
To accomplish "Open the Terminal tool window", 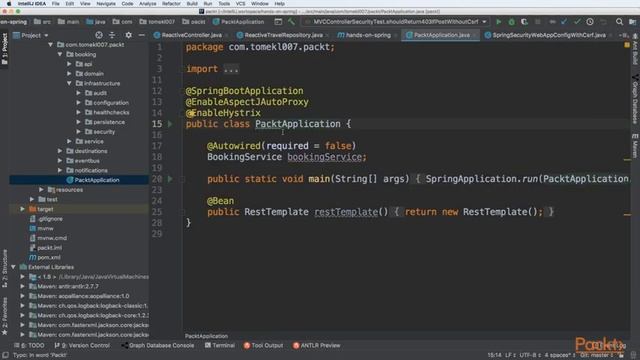I will coord(220,345).
